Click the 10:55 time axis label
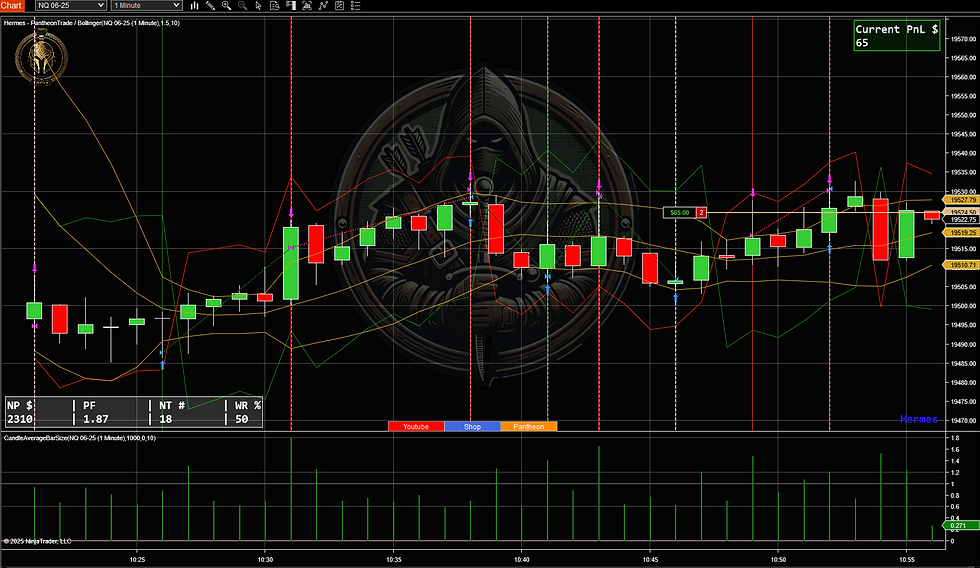 tap(906, 560)
